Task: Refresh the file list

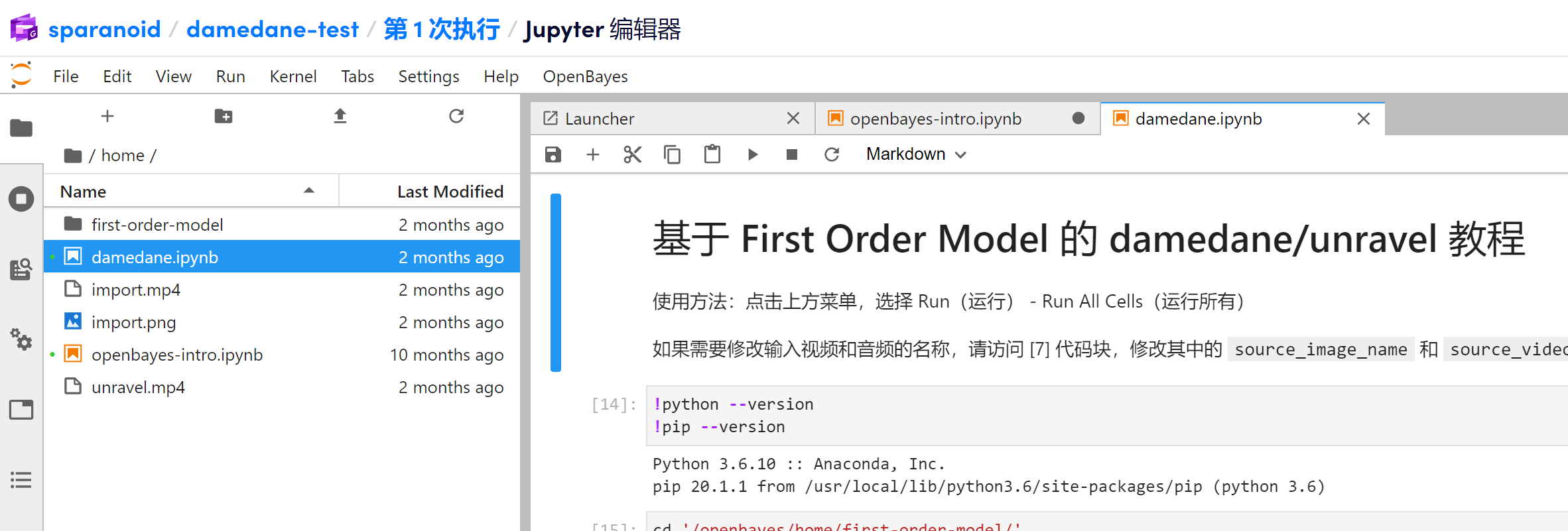Action: click(x=456, y=116)
